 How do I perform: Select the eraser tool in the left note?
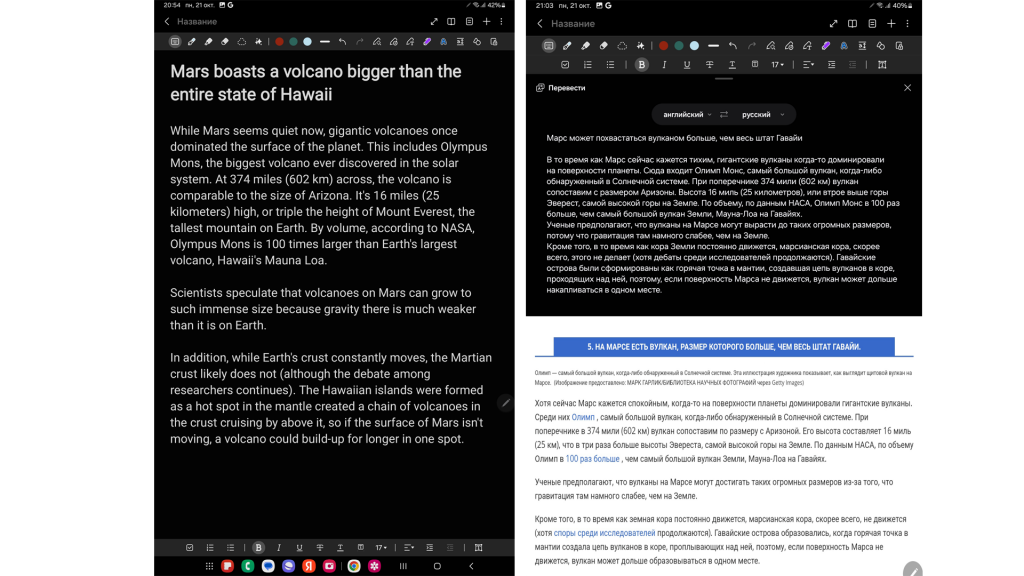(224, 42)
